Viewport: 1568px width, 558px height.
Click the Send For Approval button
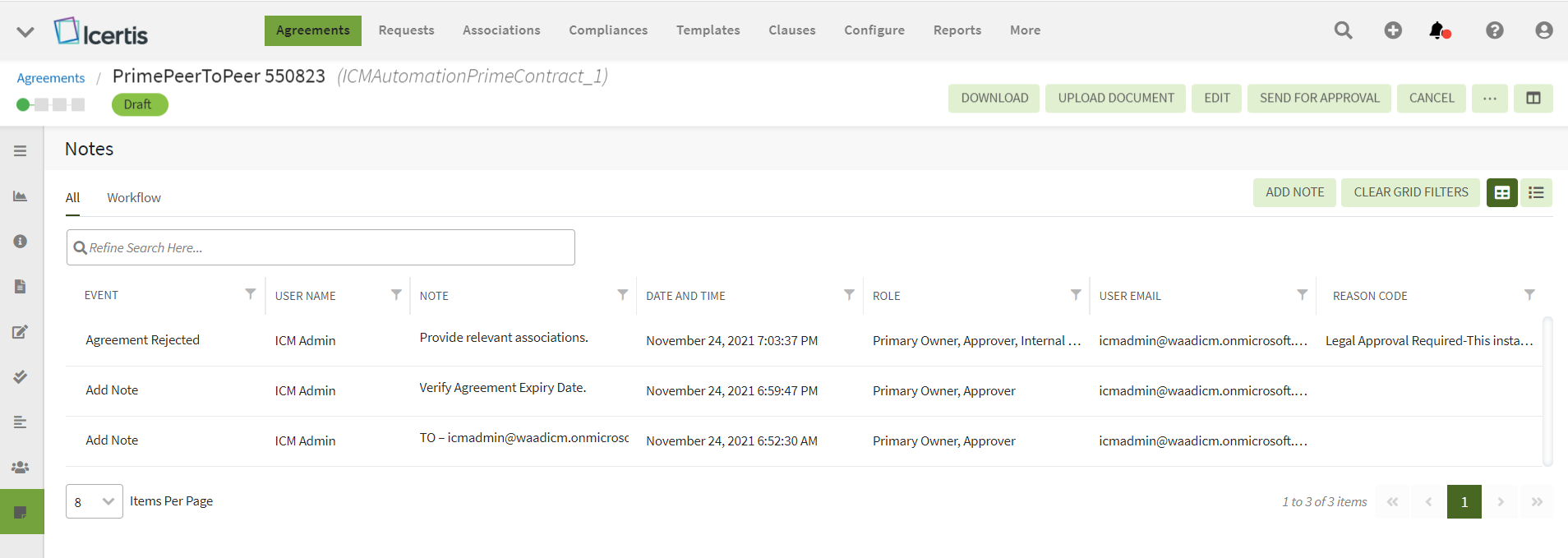(1319, 98)
